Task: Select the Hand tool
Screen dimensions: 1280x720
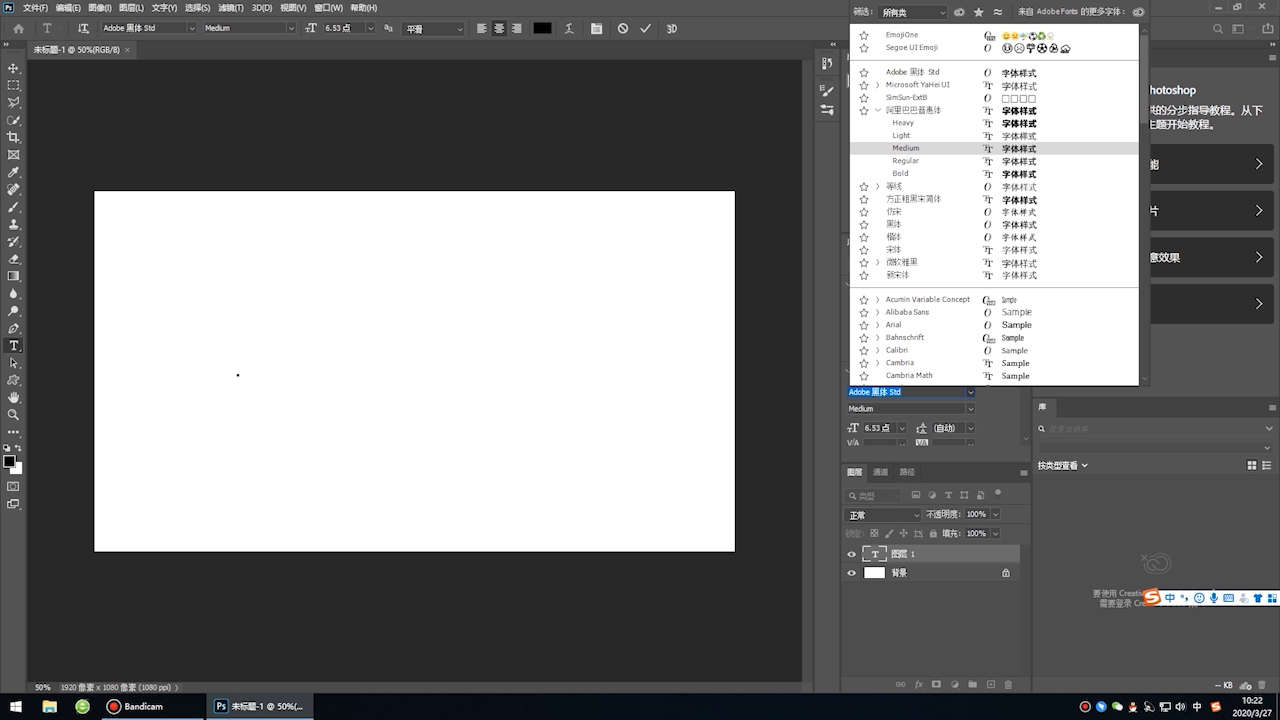Action: (x=13, y=397)
